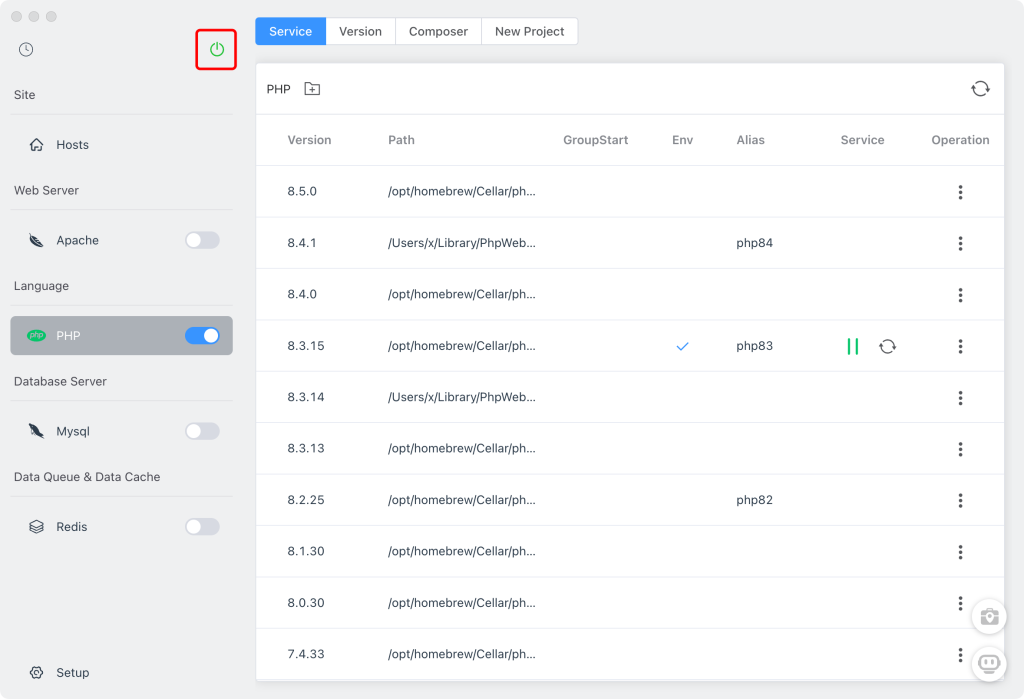The width and height of the screenshot is (1024, 699).
Task: Open operation menu for PHP 8.5.0
Action: [x=960, y=192]
